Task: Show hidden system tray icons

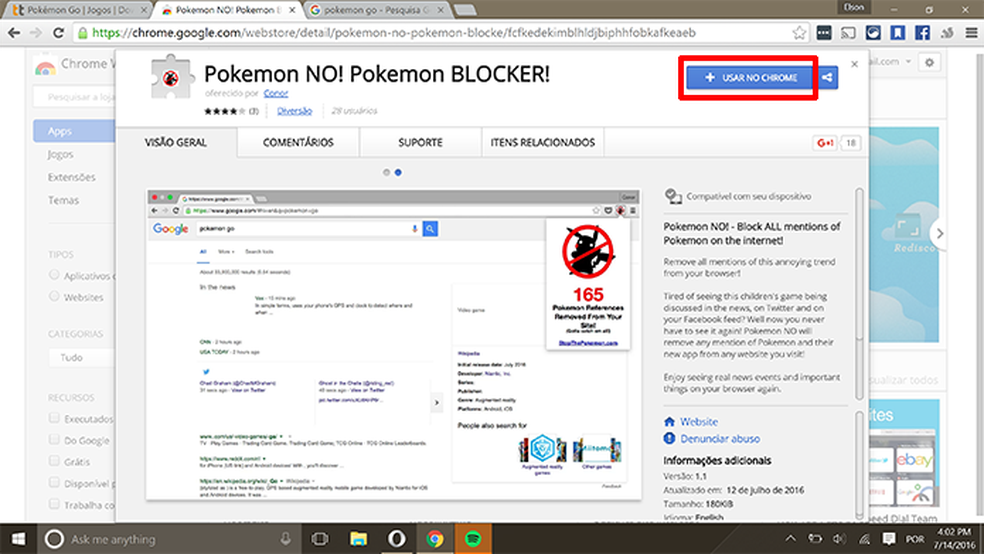Action: pyautogui.click(x=790, y=538)
